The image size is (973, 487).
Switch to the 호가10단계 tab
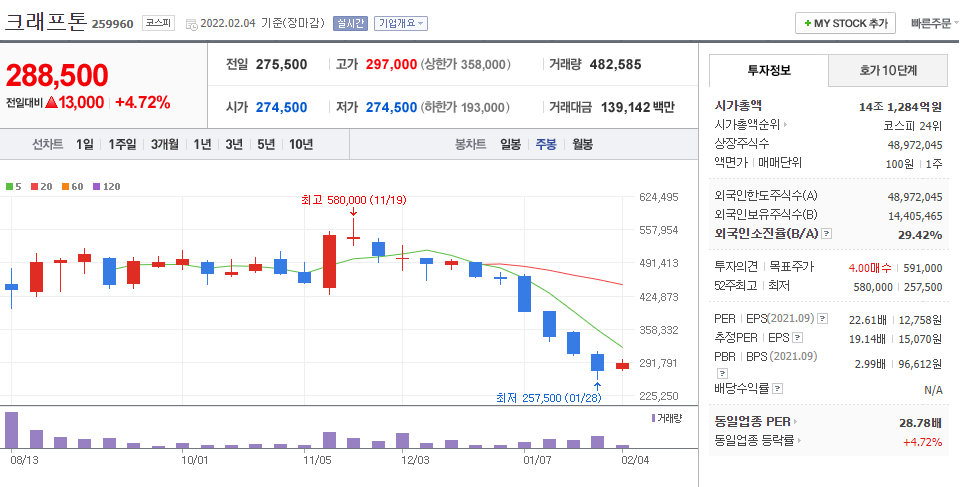[888, 71]
